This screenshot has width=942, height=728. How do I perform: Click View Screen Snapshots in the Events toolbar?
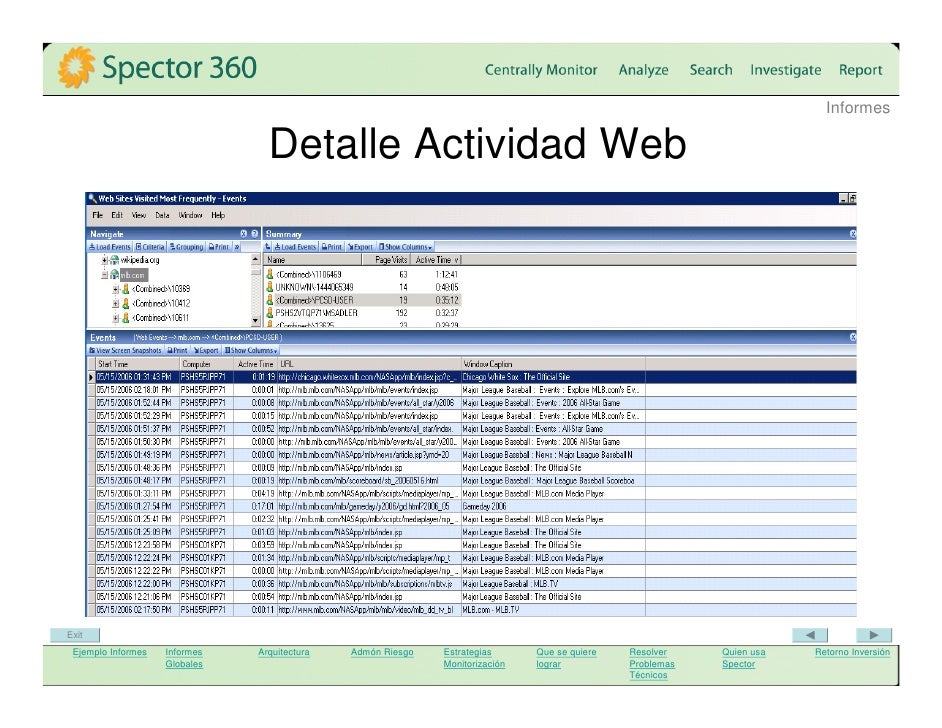pyautogui.click(x=125, y=350)
